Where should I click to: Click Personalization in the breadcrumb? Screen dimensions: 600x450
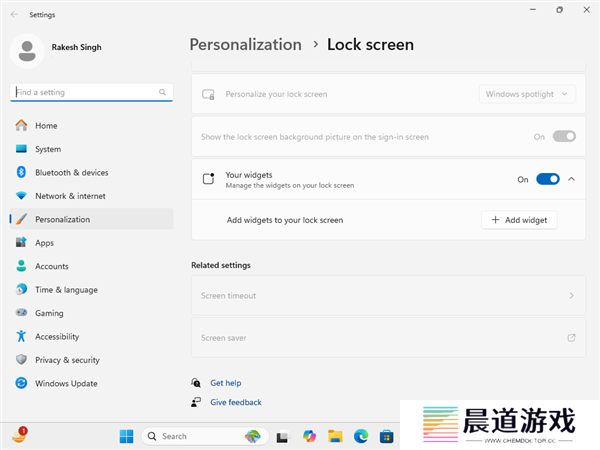point(246,44)
